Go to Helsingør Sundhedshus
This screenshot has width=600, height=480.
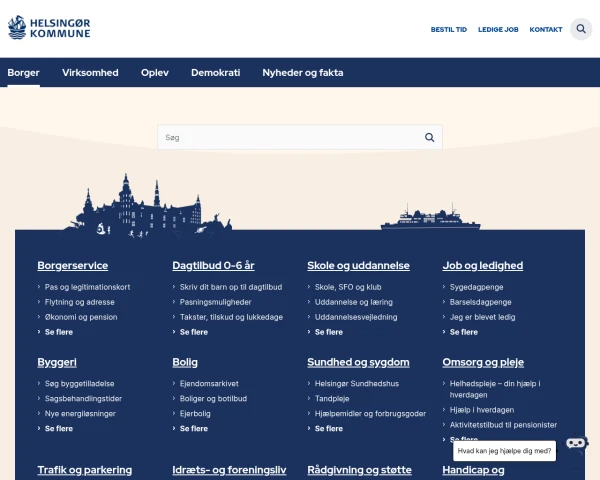click(357, 384)
